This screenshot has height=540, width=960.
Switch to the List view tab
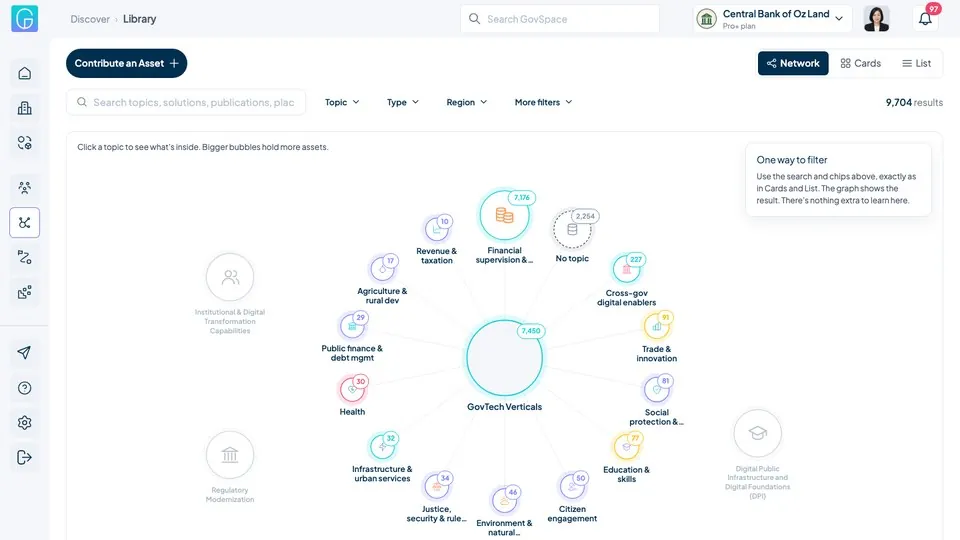coord(916,63)
